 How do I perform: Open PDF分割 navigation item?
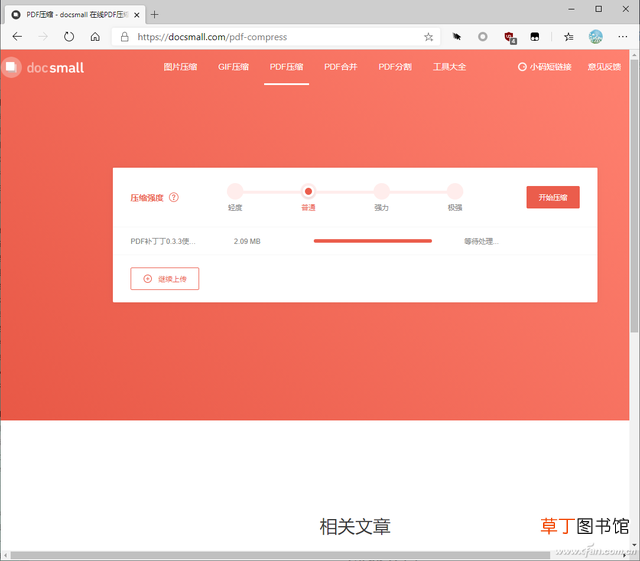(x=395, y=67)
